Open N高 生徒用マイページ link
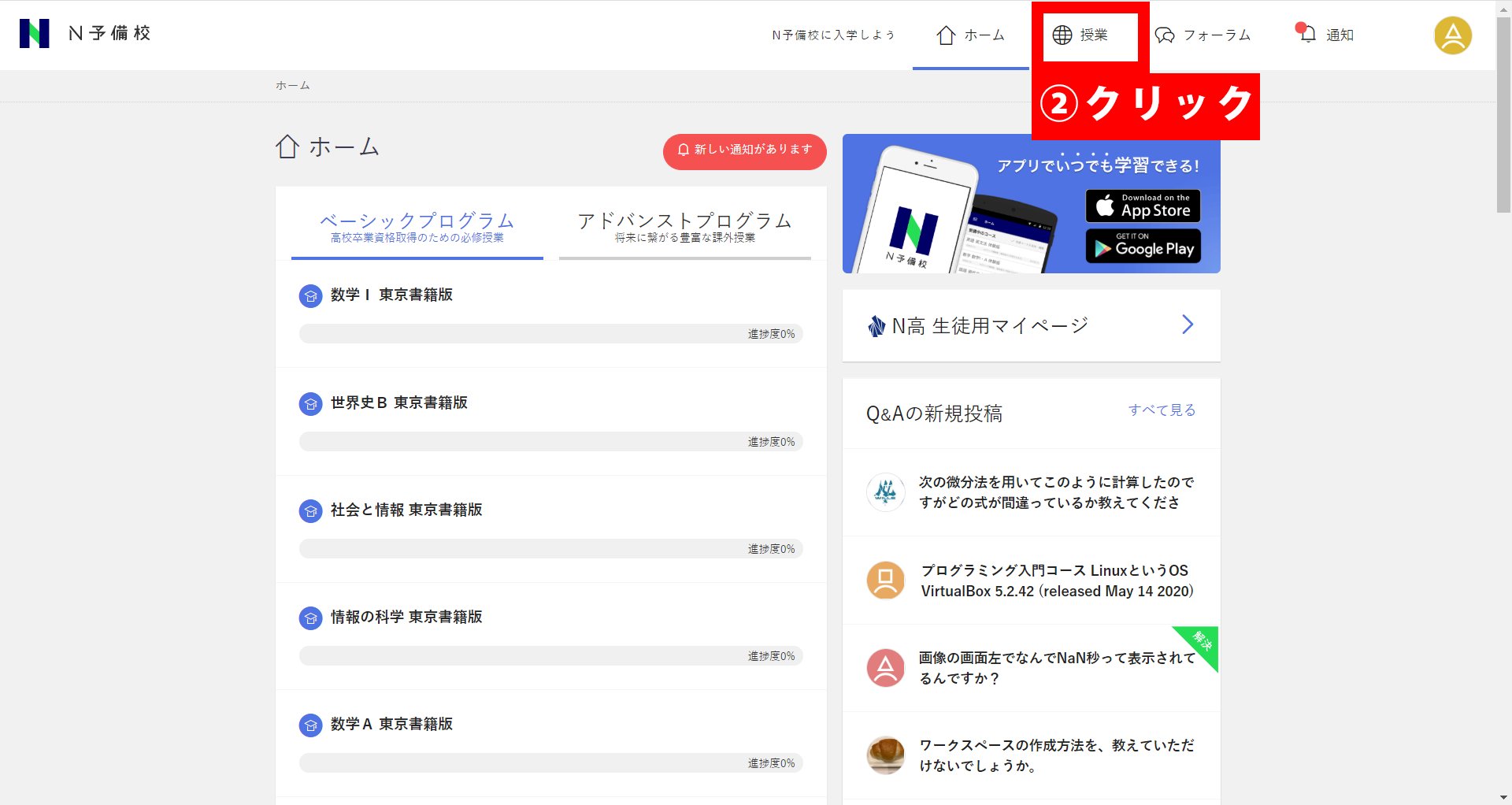Viewport: 1512px width, 805px height. [1032, 325]
